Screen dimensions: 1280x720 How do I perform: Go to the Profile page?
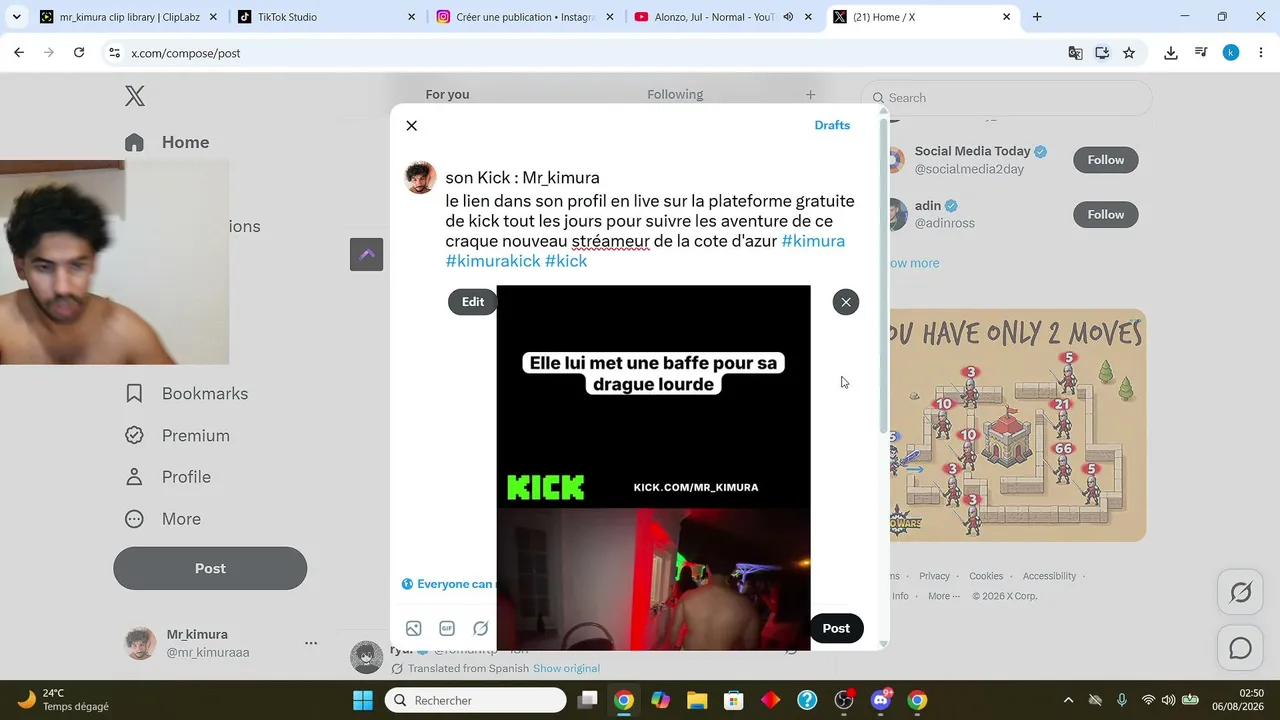tap(168, 477)
